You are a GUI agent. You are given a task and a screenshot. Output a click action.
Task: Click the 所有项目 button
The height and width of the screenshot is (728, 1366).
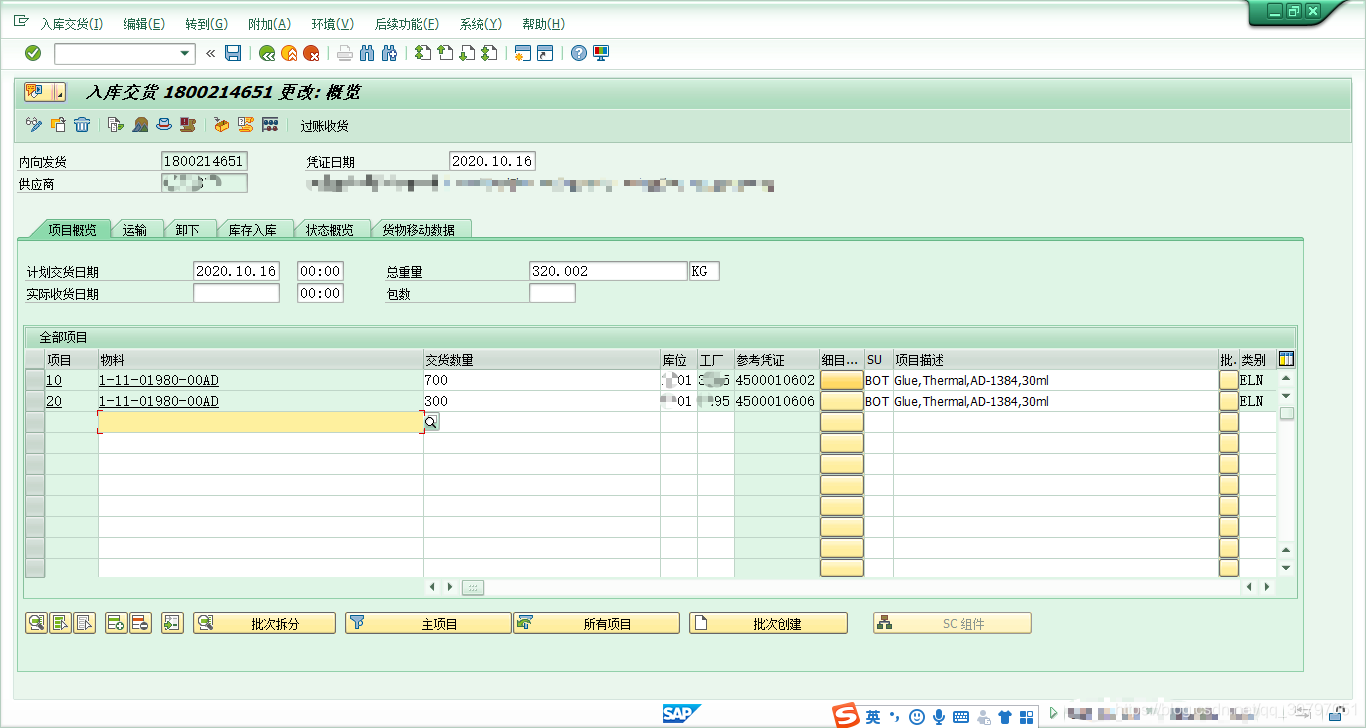tap(596, 623)
